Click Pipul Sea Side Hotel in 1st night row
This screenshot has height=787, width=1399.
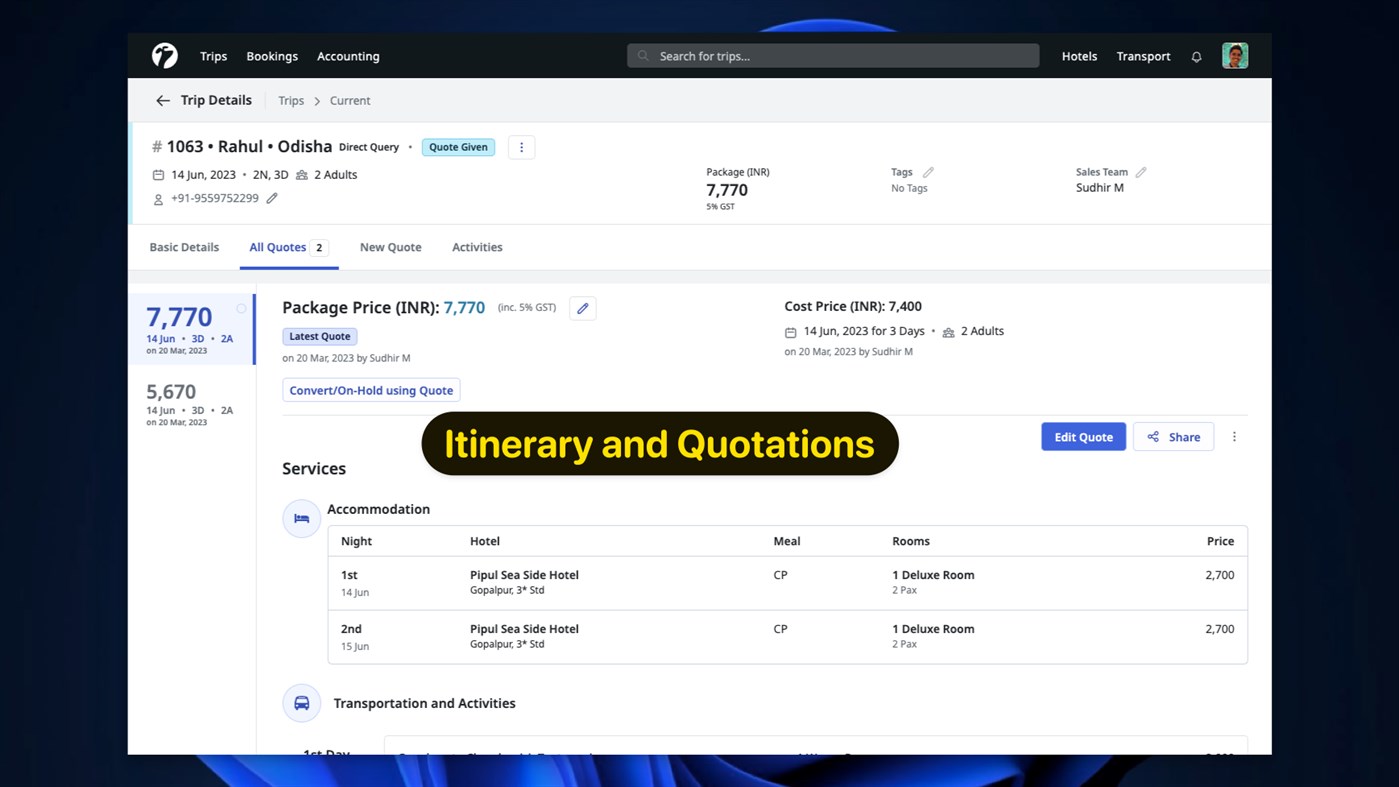click(x=524, y=575)
